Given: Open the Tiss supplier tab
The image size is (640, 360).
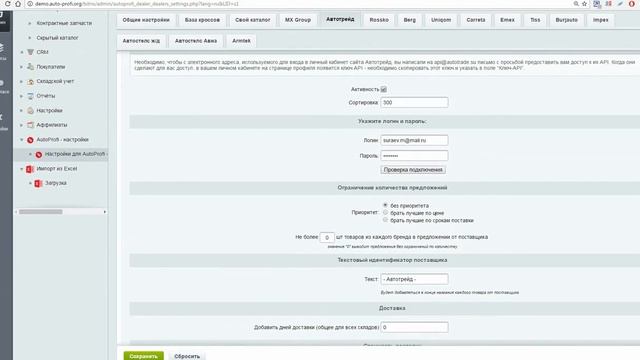Looking at the screenshot, I should 535,20.
